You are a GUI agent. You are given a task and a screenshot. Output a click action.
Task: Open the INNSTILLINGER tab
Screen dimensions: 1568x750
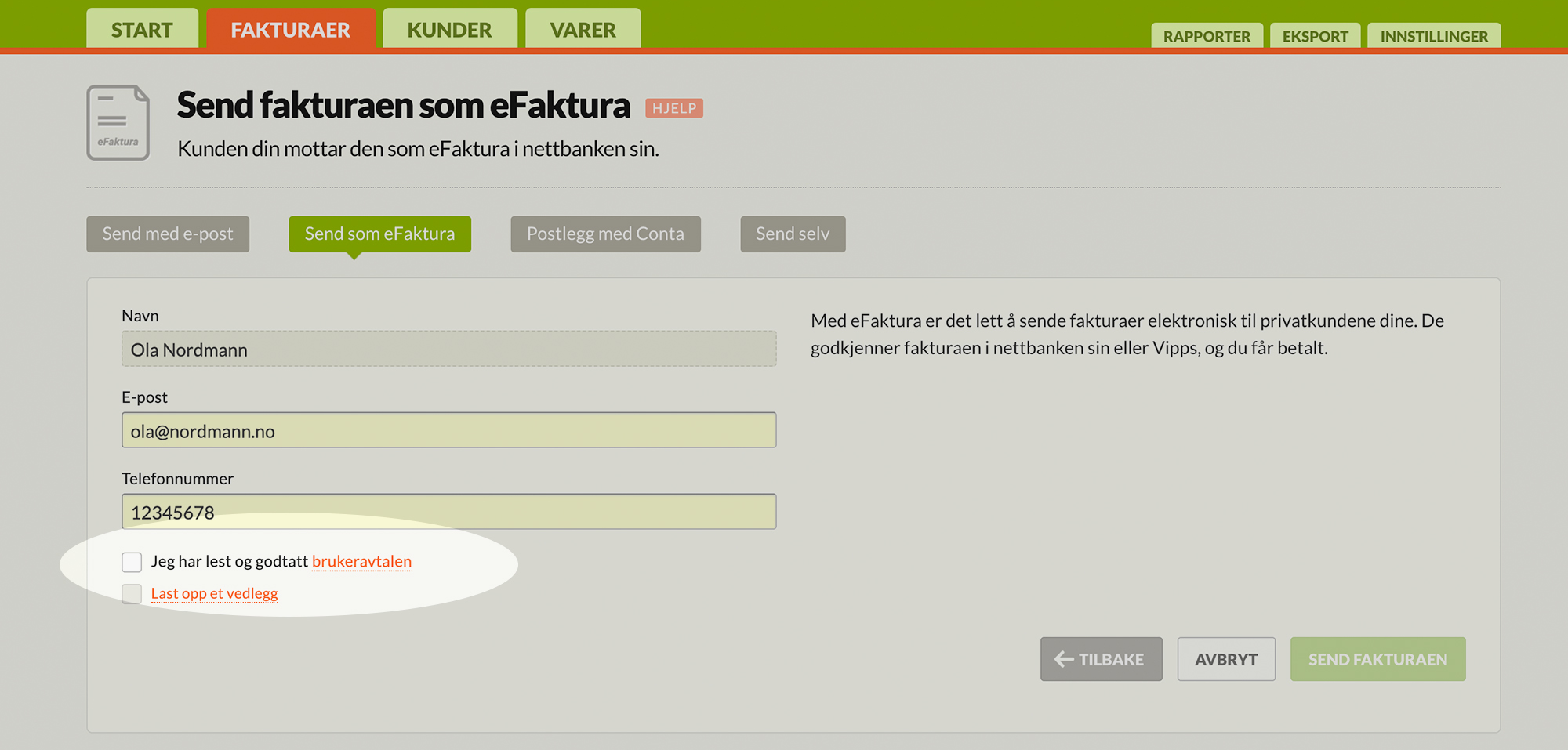tap(1434, 36)
